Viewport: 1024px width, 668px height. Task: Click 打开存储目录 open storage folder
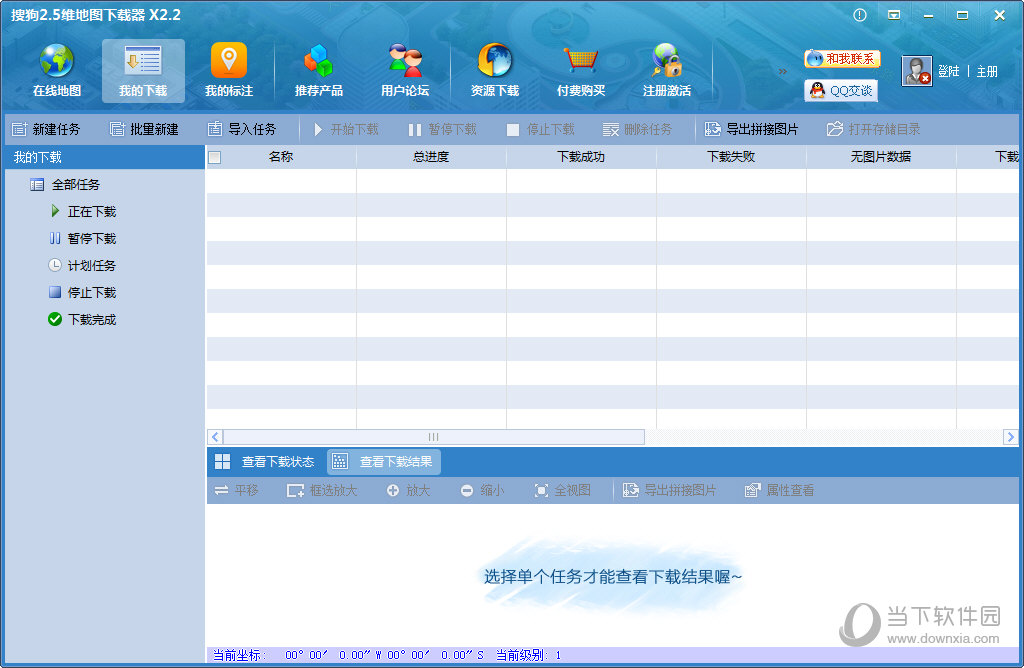(873, 129)
